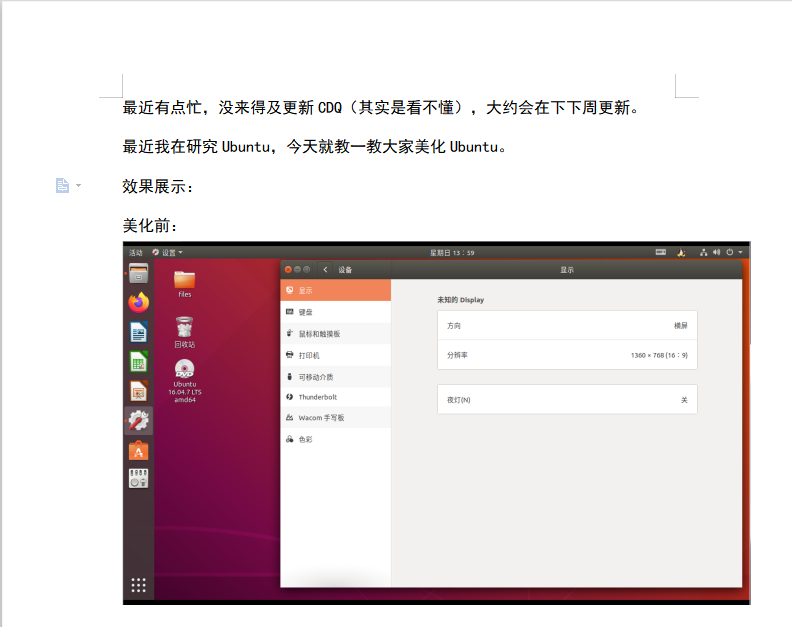Screen dimensions: 792x627
Task: Click the 设备 title in the Settings header
Action: (345, 270)
